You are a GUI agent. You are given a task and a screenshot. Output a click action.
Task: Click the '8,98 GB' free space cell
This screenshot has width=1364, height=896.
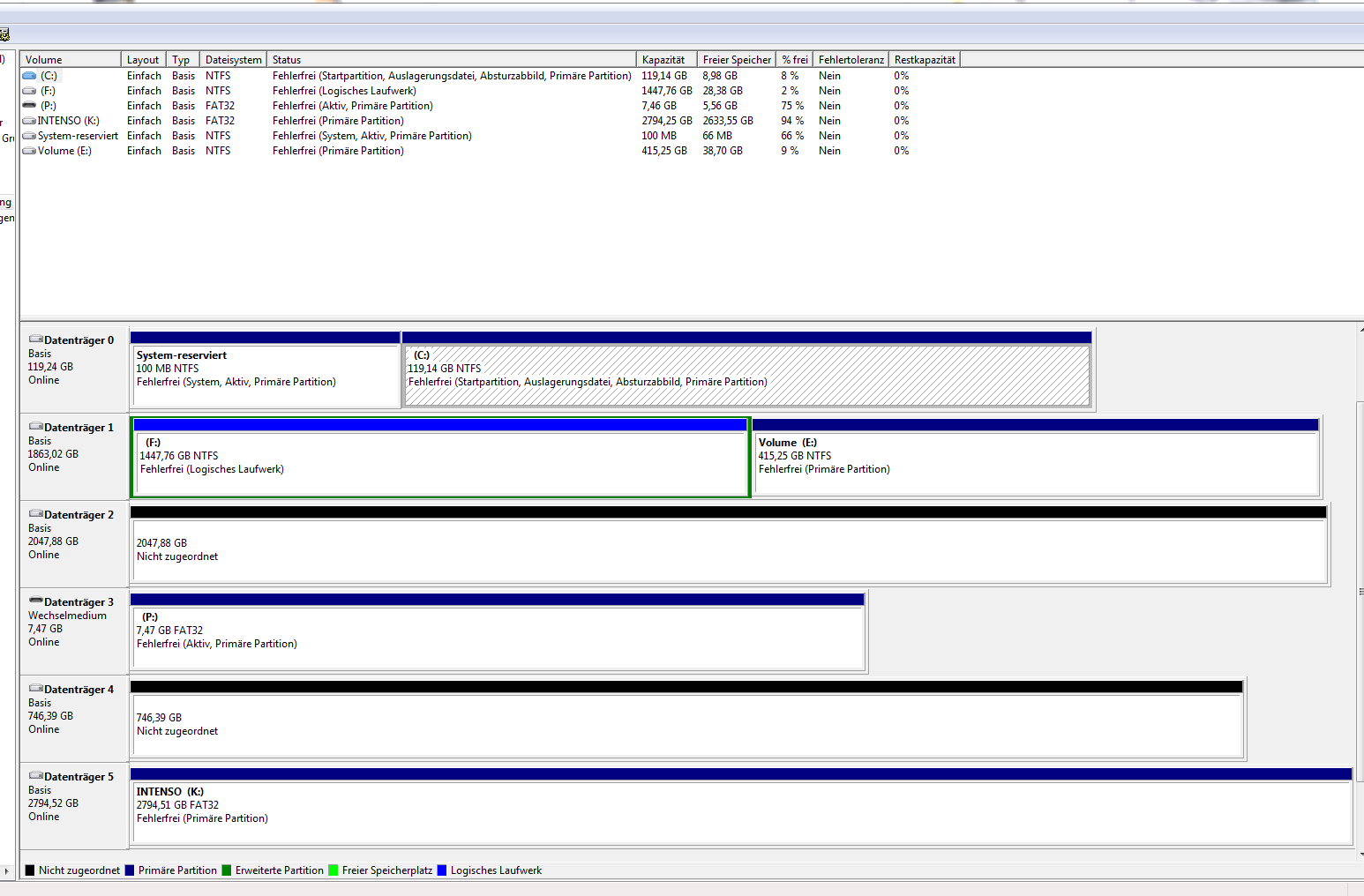tap(720, 76)
